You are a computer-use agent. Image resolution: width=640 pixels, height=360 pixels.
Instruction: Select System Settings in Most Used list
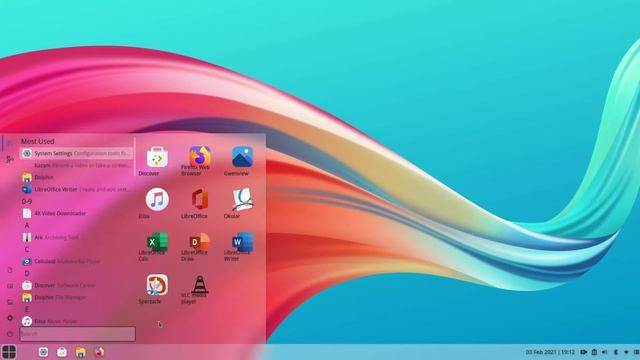point(77,153)
